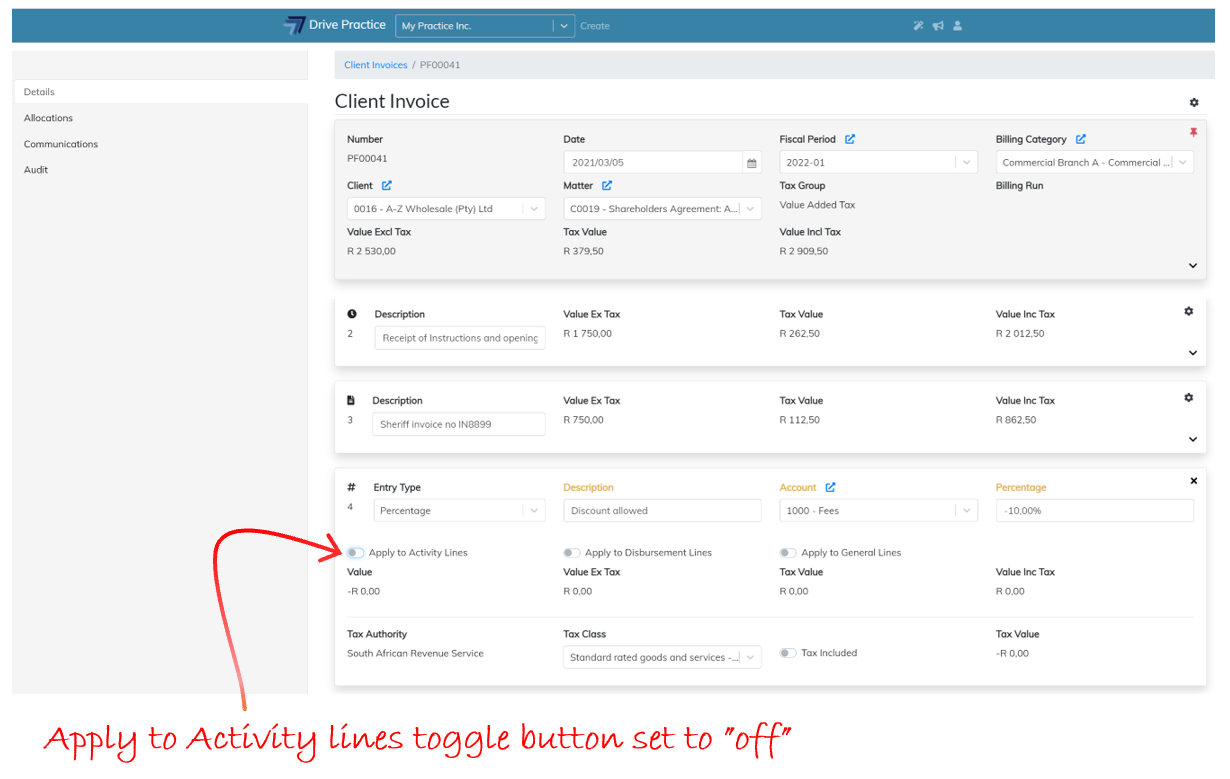Click the external link icon beside Matter

(607, 186)
